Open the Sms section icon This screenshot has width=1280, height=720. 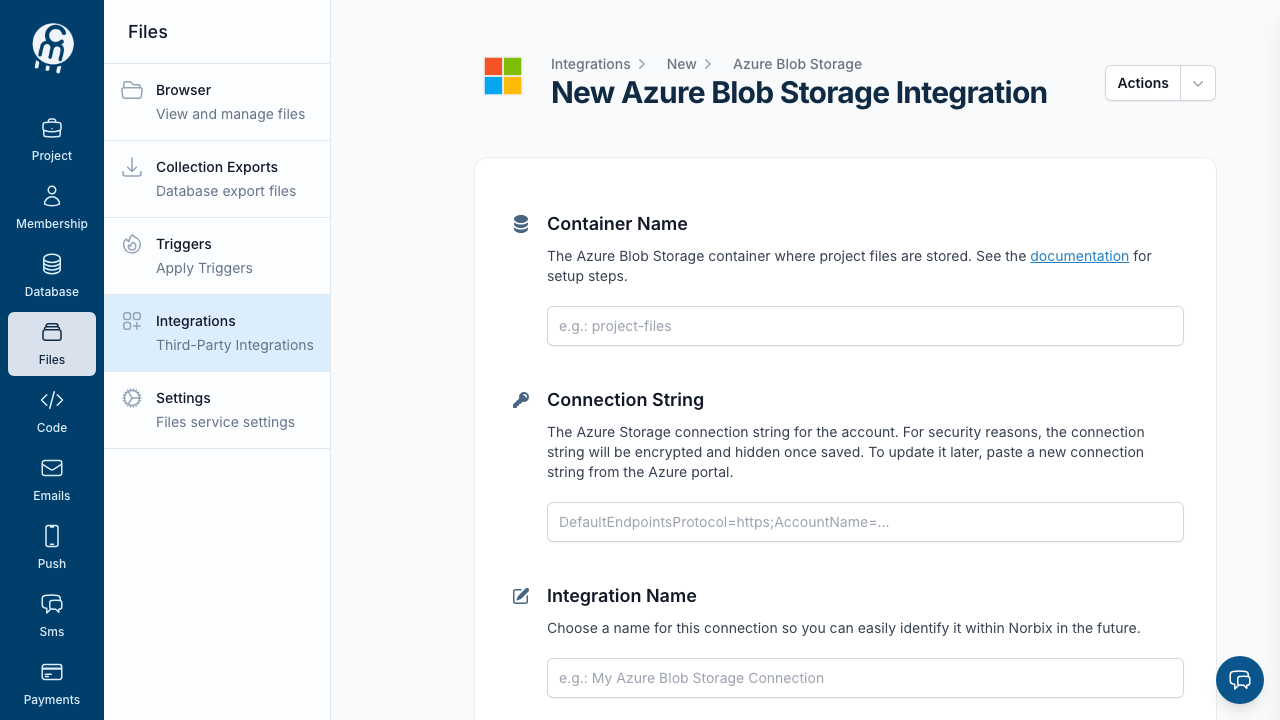[52, 604]
